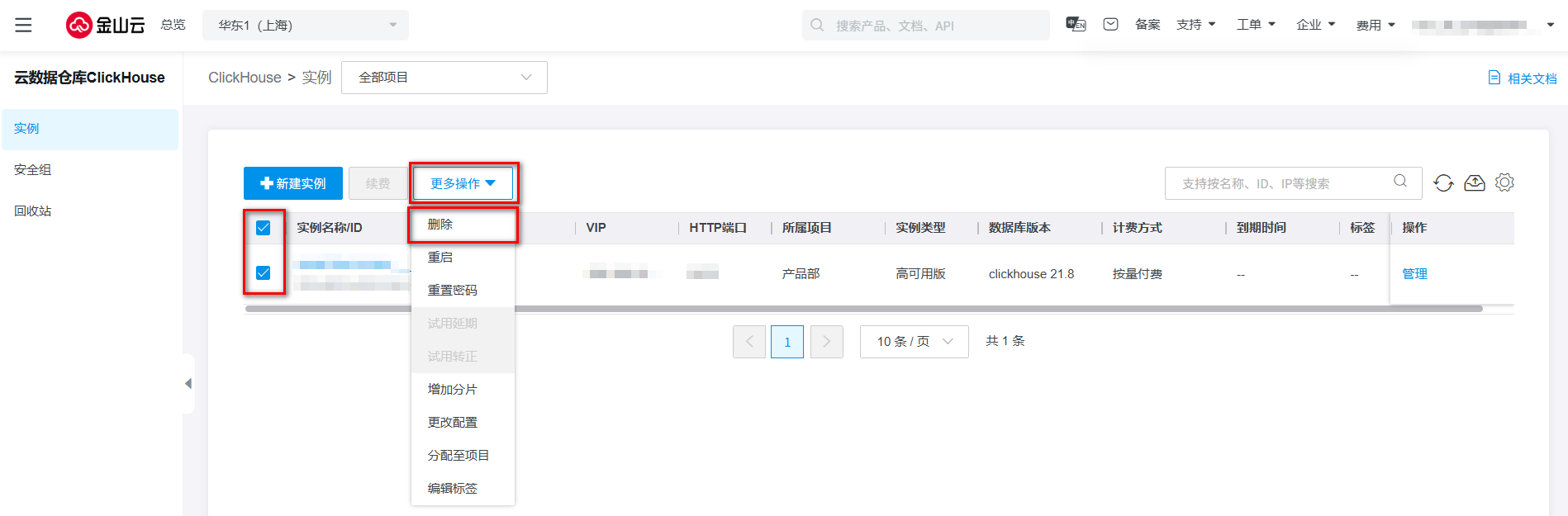The image size is (1568, 516).
Task: Open 安全组 in the left sidebar
Action: click(x=33, y=170)
